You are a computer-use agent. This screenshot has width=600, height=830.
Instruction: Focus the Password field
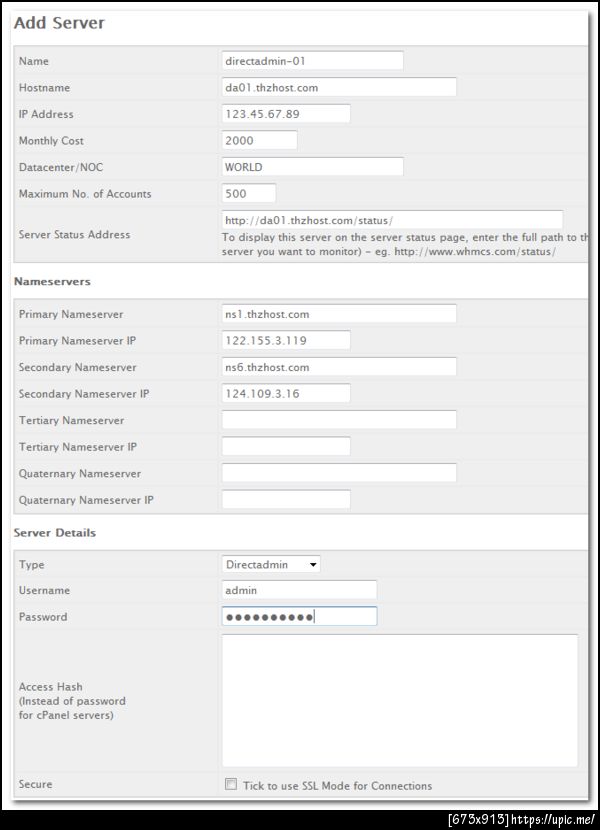tap(299, 616)
